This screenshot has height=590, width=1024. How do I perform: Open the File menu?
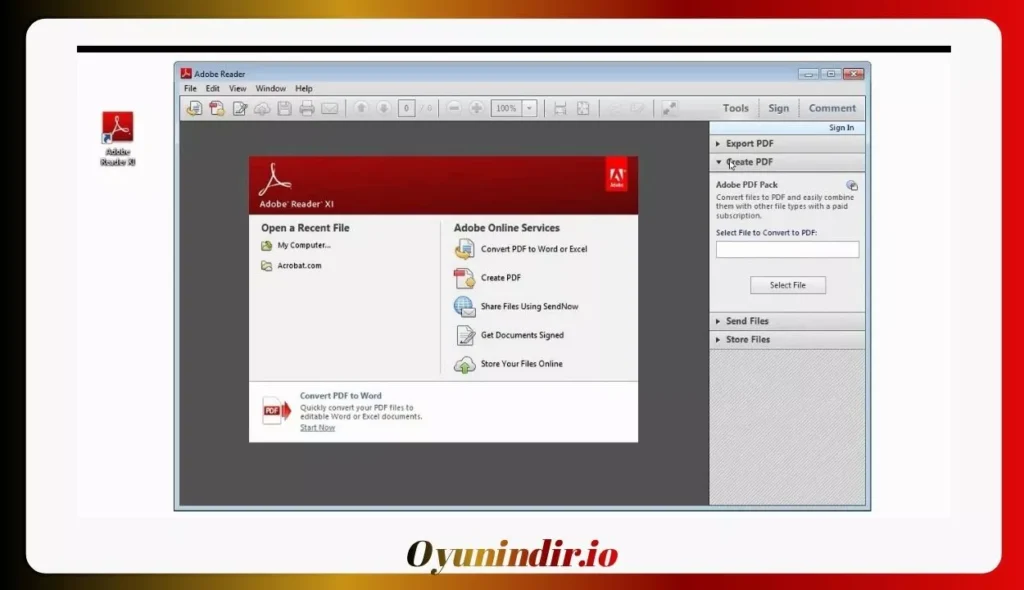point(190,88)
